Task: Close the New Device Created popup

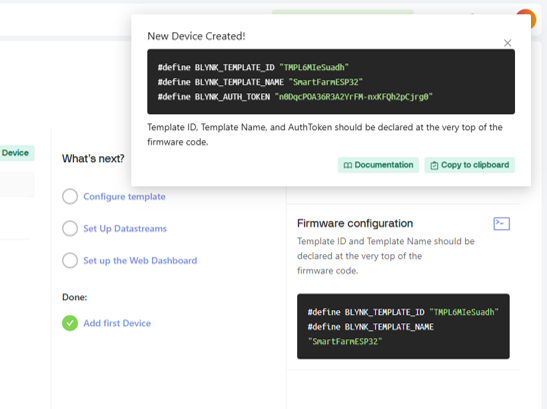Action: 507,43
